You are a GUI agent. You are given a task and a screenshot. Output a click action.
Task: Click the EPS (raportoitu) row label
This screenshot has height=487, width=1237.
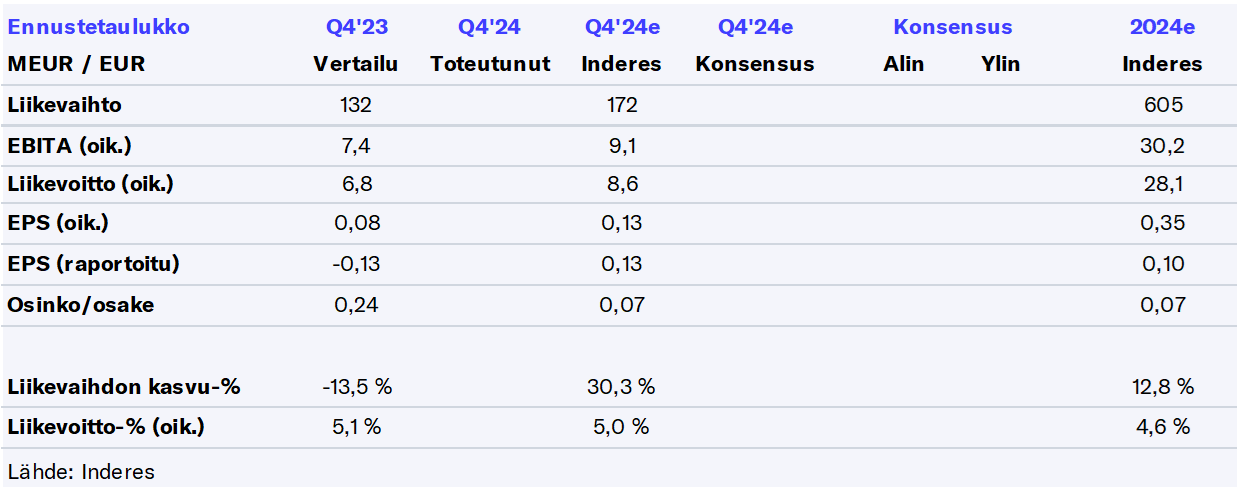click(x=94, y=265)
